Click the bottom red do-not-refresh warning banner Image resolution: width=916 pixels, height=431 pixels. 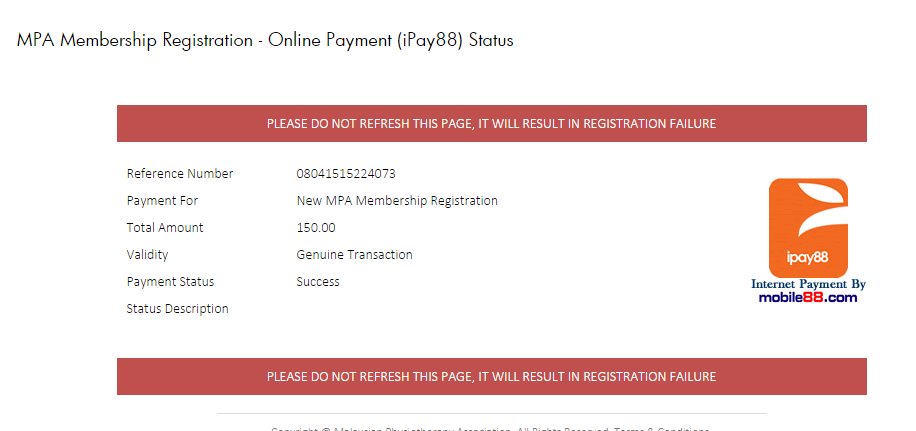click(x=491, y=376)
